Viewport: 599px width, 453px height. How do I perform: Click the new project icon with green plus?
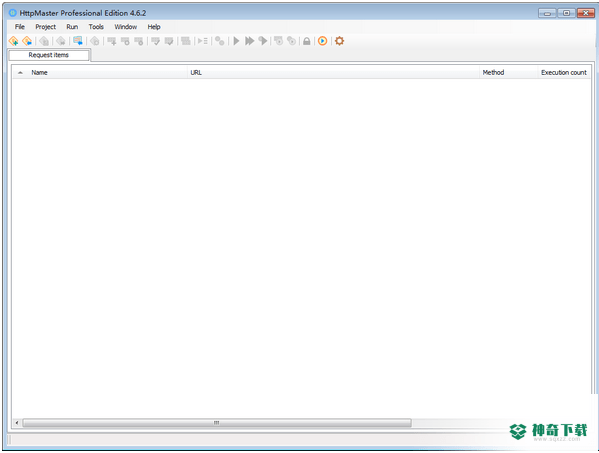coord(13,41)
